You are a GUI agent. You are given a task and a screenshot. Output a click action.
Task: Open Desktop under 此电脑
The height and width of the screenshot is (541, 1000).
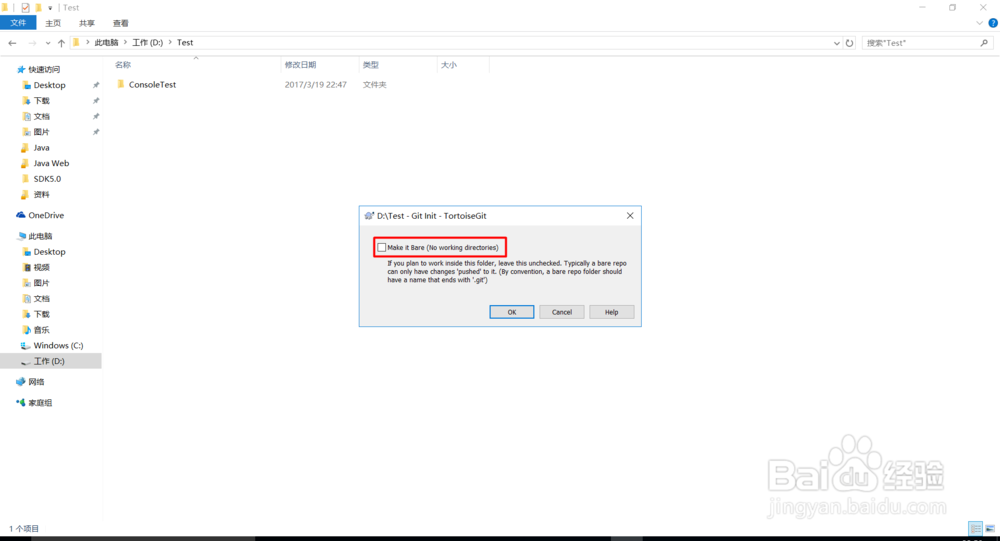[49, 251]
